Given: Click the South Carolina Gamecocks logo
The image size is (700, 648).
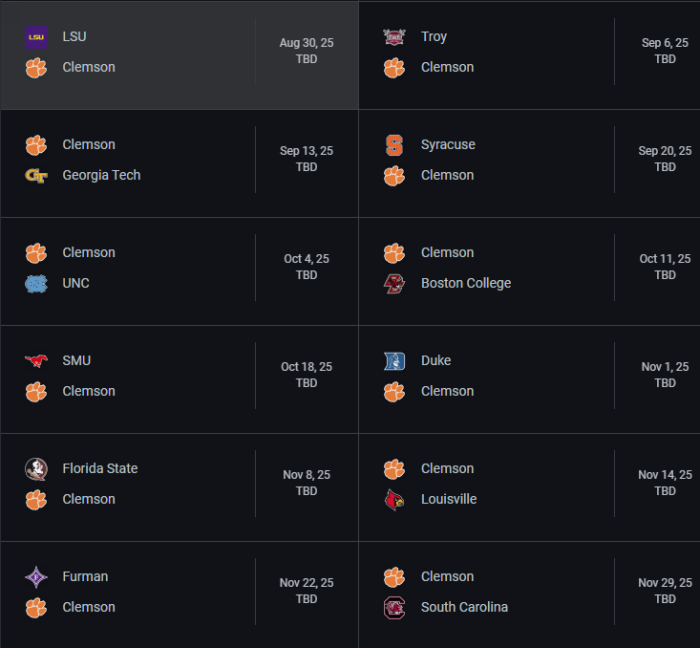Looking at the screenshot, I should point(394,608).
